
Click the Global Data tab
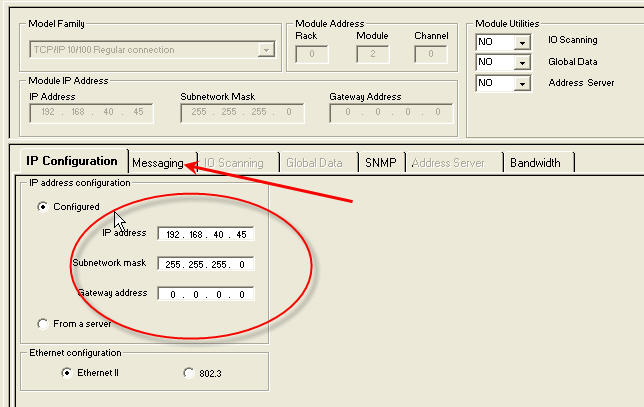(x=314, y=163)
